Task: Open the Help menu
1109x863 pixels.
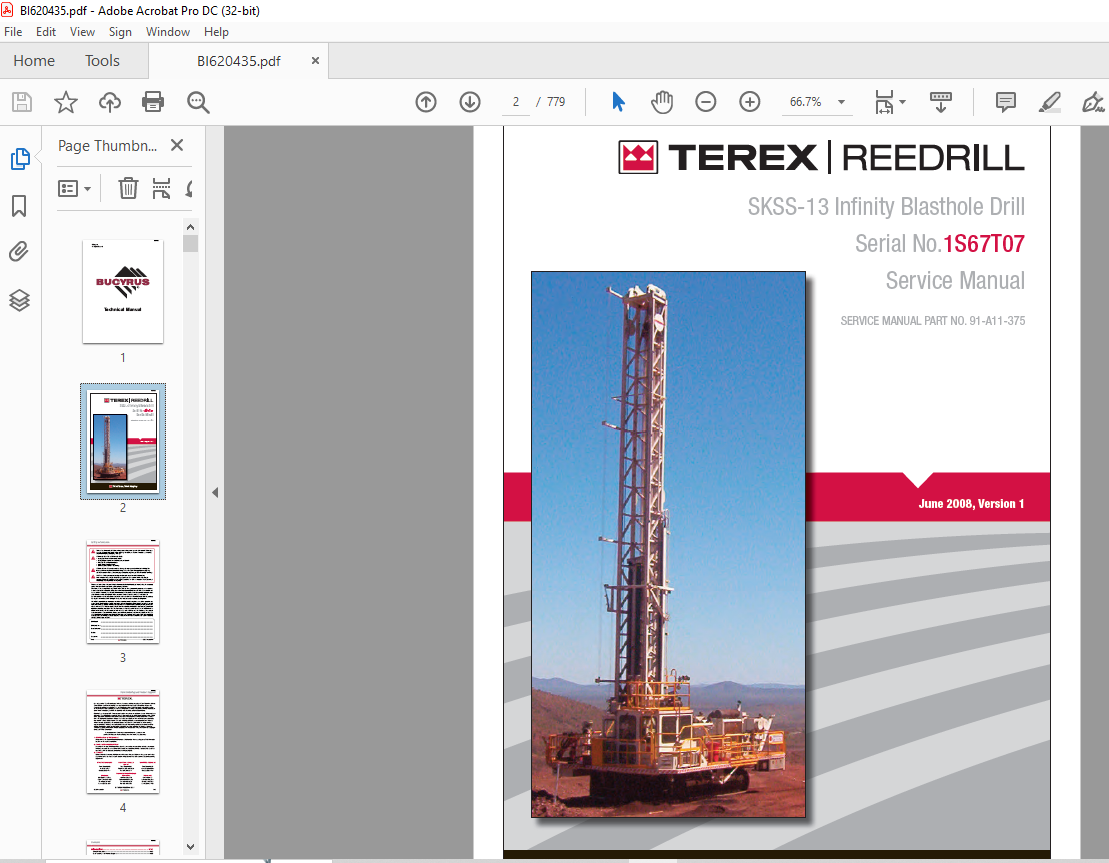Action: (216, 32)
